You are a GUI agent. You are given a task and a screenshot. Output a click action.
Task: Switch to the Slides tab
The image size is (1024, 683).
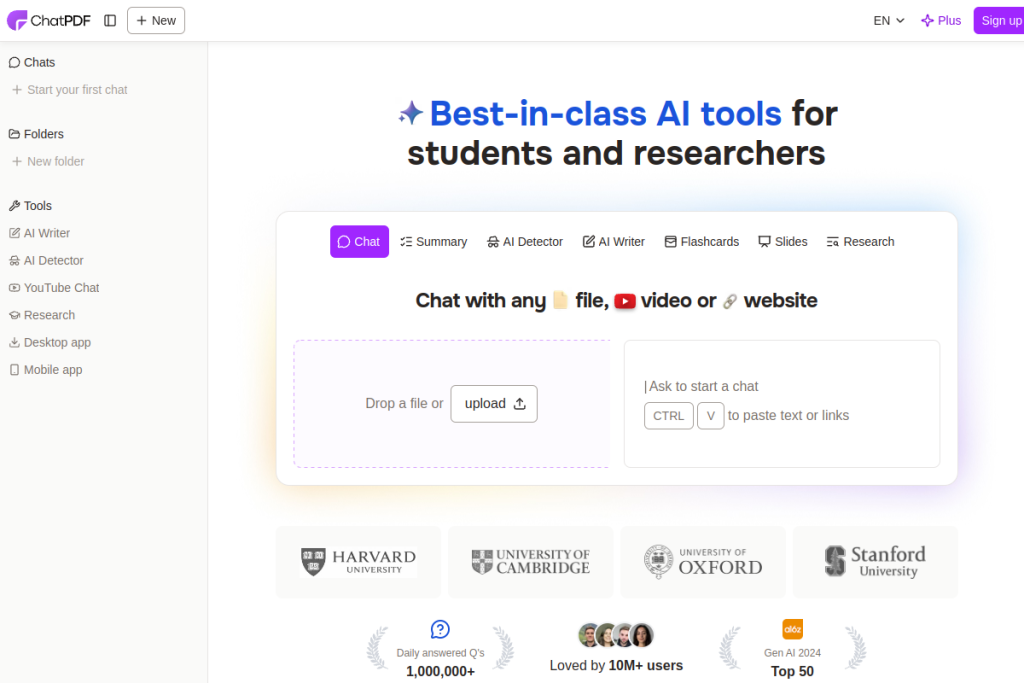[x=782, y=242]
